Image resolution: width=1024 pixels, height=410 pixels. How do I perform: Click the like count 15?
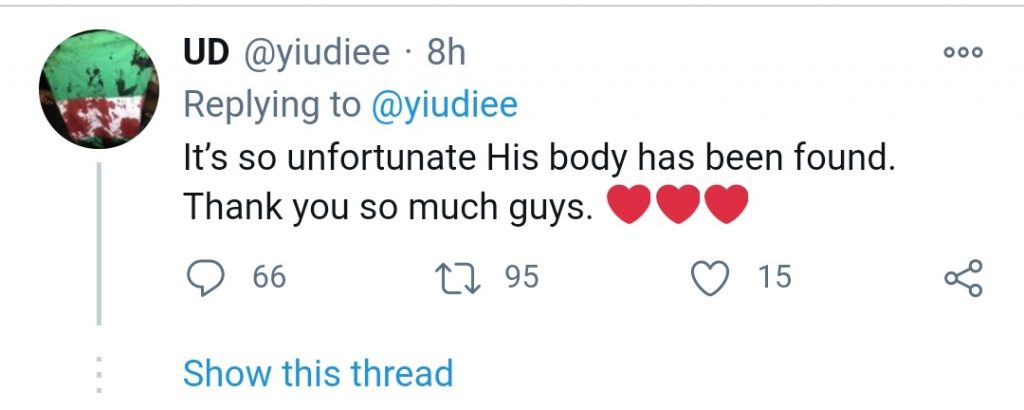(x=774, y=277)
